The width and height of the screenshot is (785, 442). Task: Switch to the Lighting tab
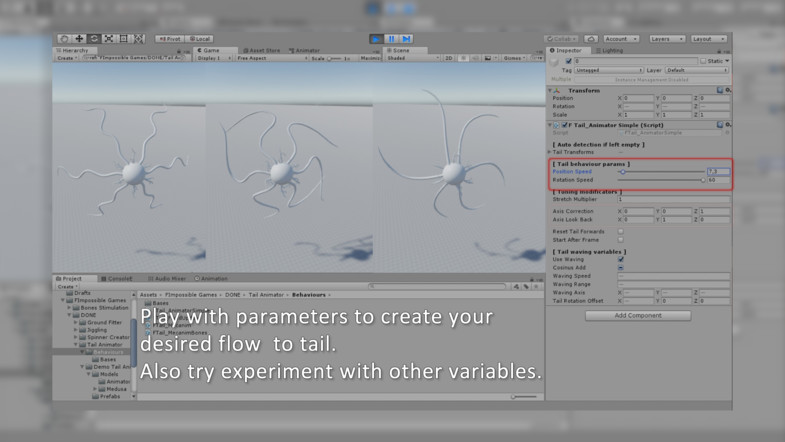tap(609, 50)
